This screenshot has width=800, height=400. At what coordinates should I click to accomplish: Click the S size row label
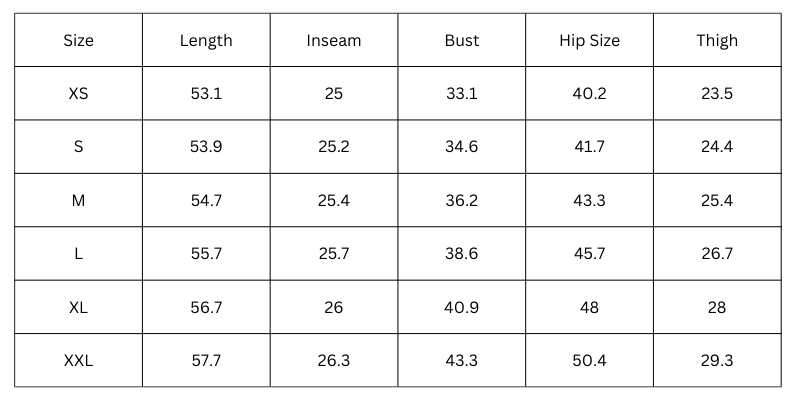(x=78, y=147)
